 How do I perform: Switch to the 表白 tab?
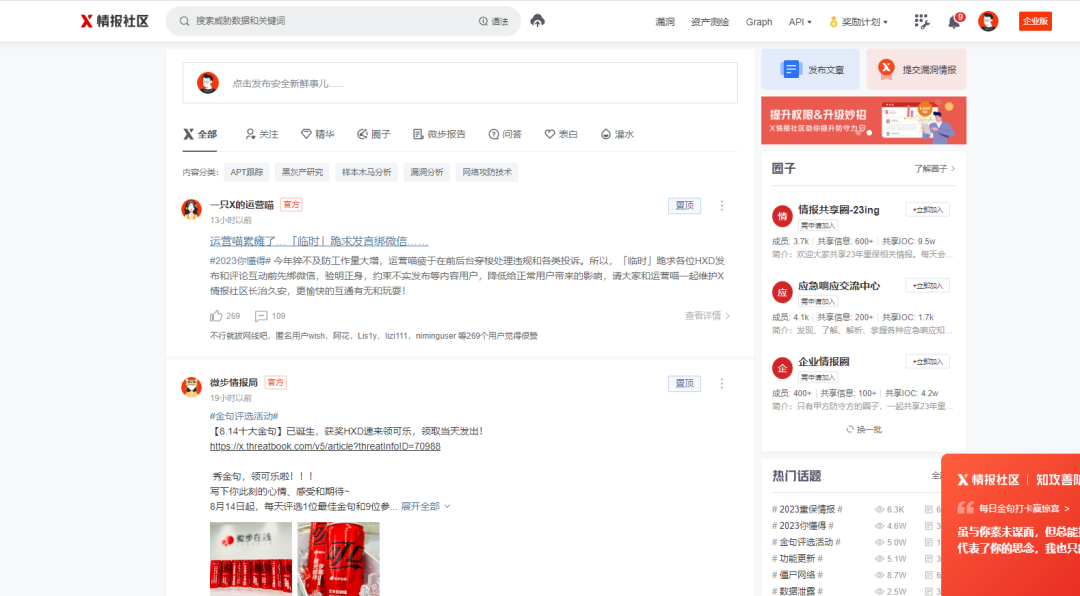[x=561, y=134]
